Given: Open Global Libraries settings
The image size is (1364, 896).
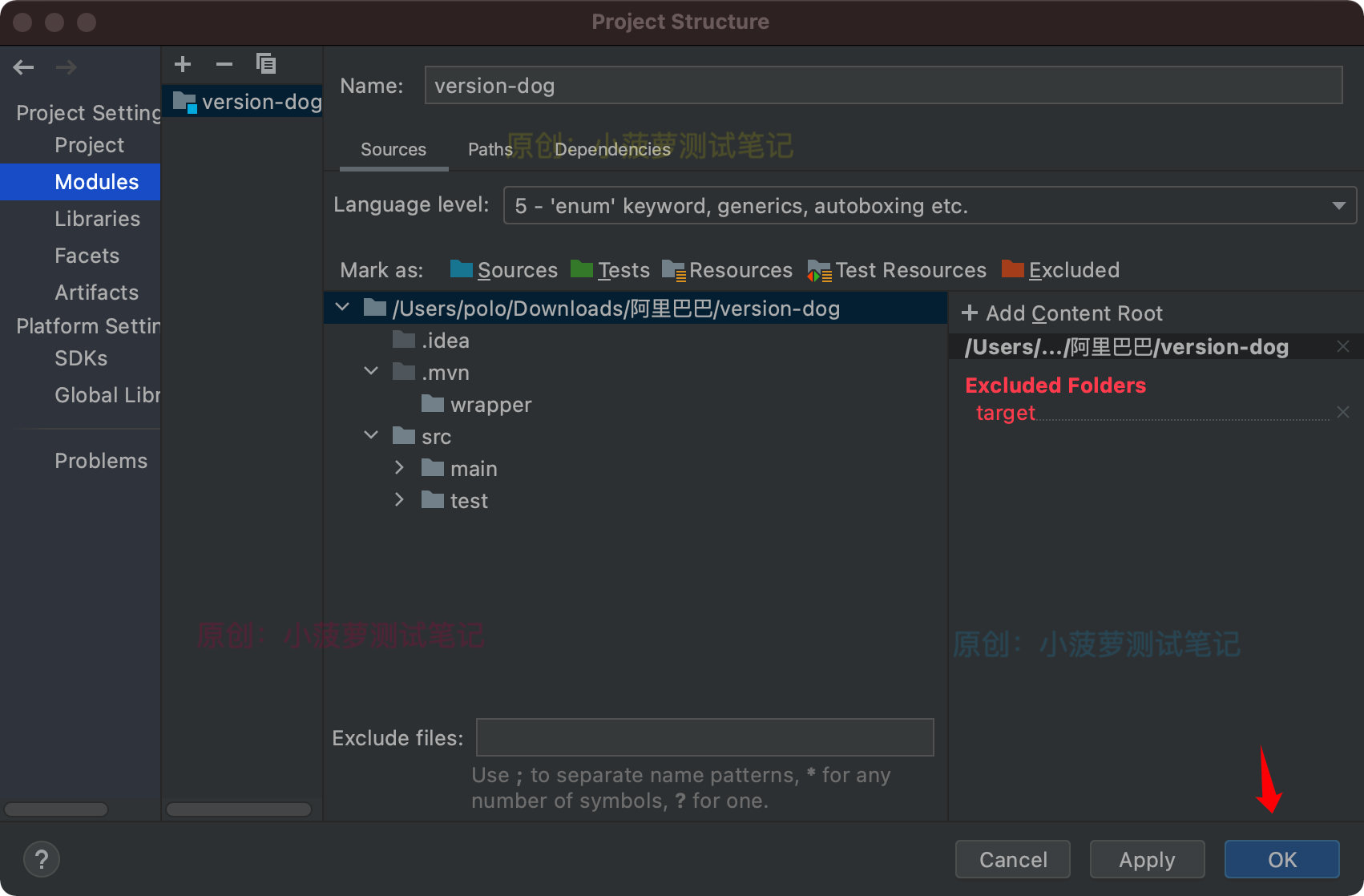Looking at the screenshot, I should [x=107, y=395].
